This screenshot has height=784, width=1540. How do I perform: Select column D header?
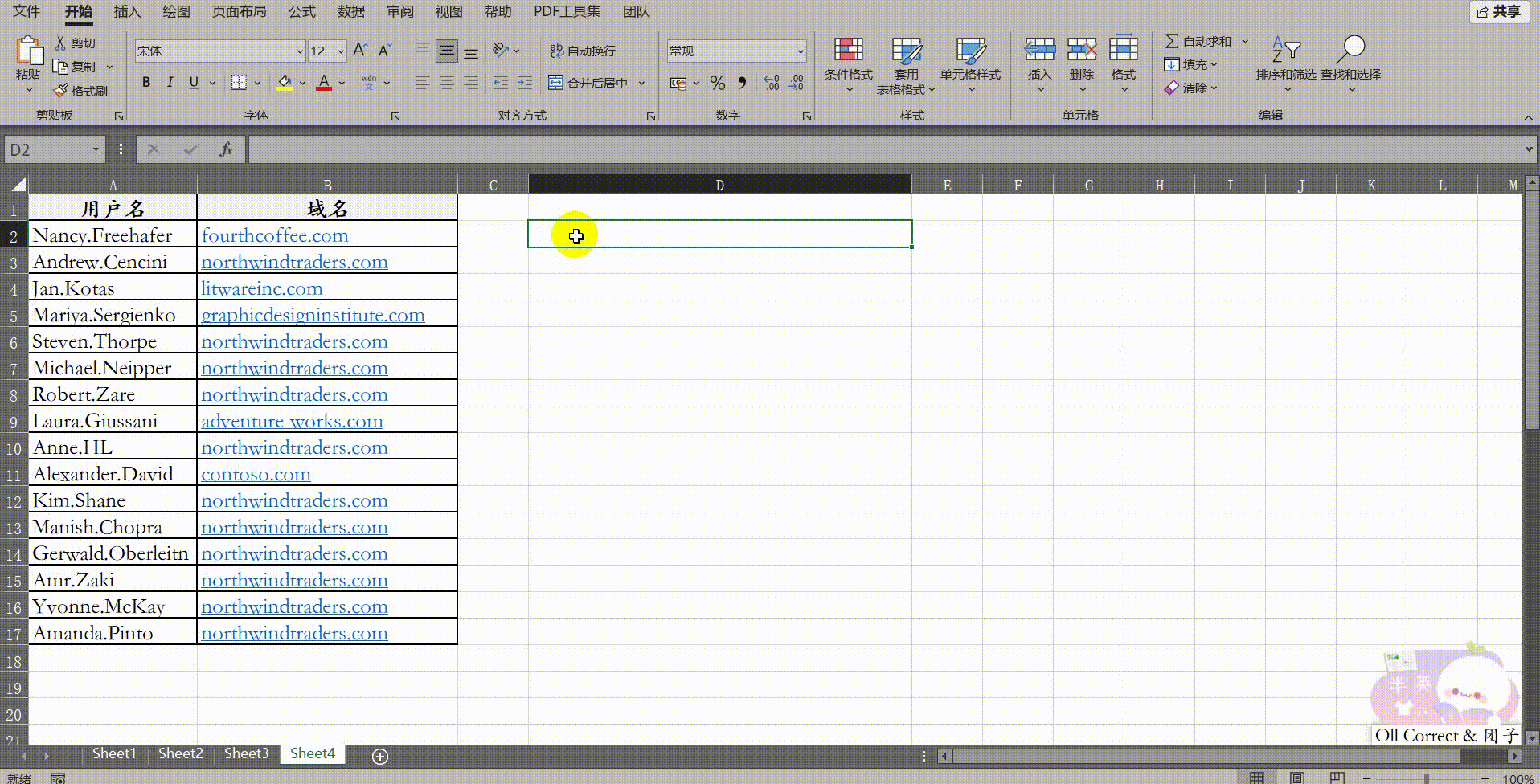[x=719, y=185]
